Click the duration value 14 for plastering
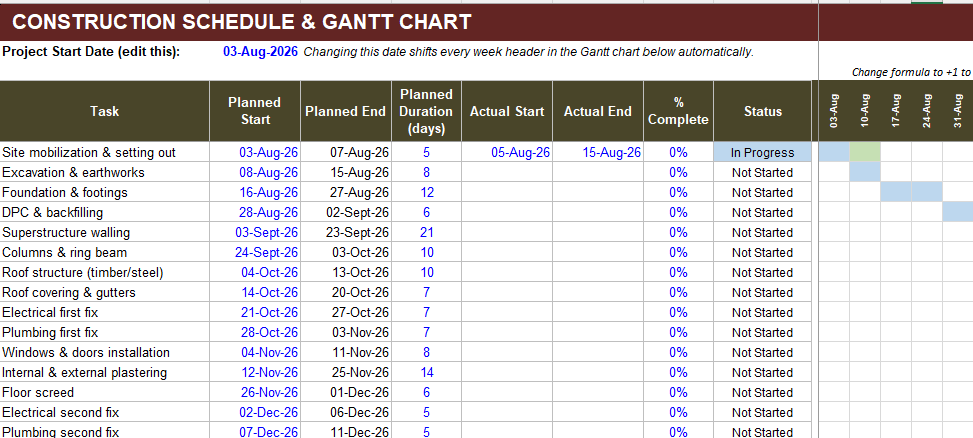Viewport: 973px width, 438px height. [427, 372]
